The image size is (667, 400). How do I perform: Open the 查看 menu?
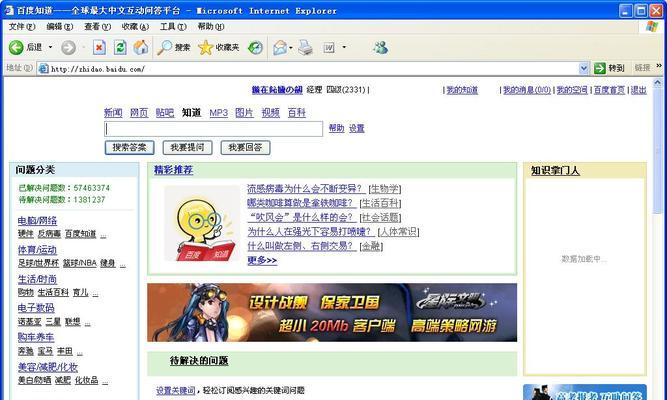[97, 26]
